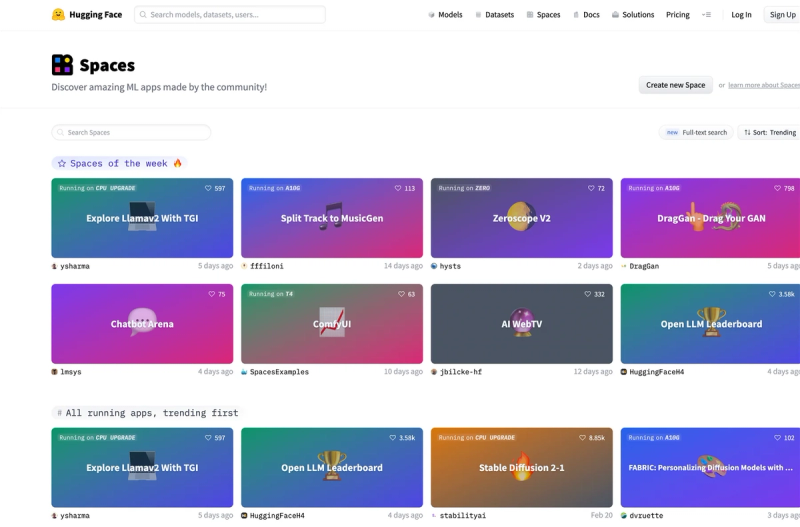Open the fffiloni author link

(x=267, y=266)
